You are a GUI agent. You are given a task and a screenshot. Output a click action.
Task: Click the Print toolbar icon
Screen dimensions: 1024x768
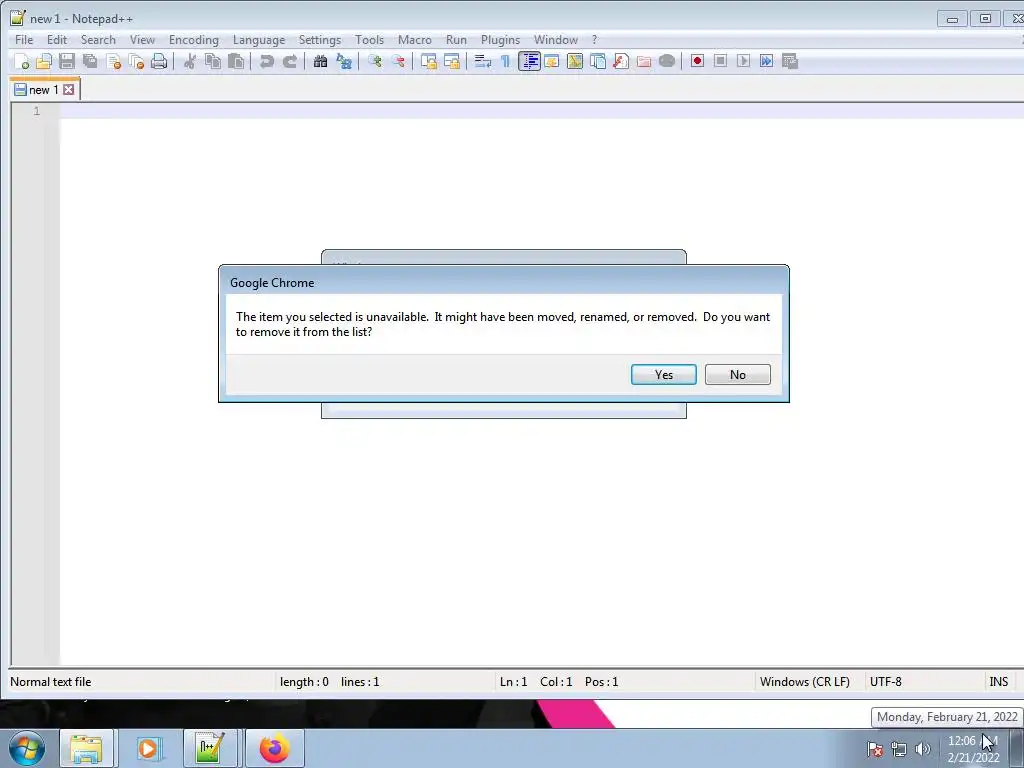click(159, 61)
